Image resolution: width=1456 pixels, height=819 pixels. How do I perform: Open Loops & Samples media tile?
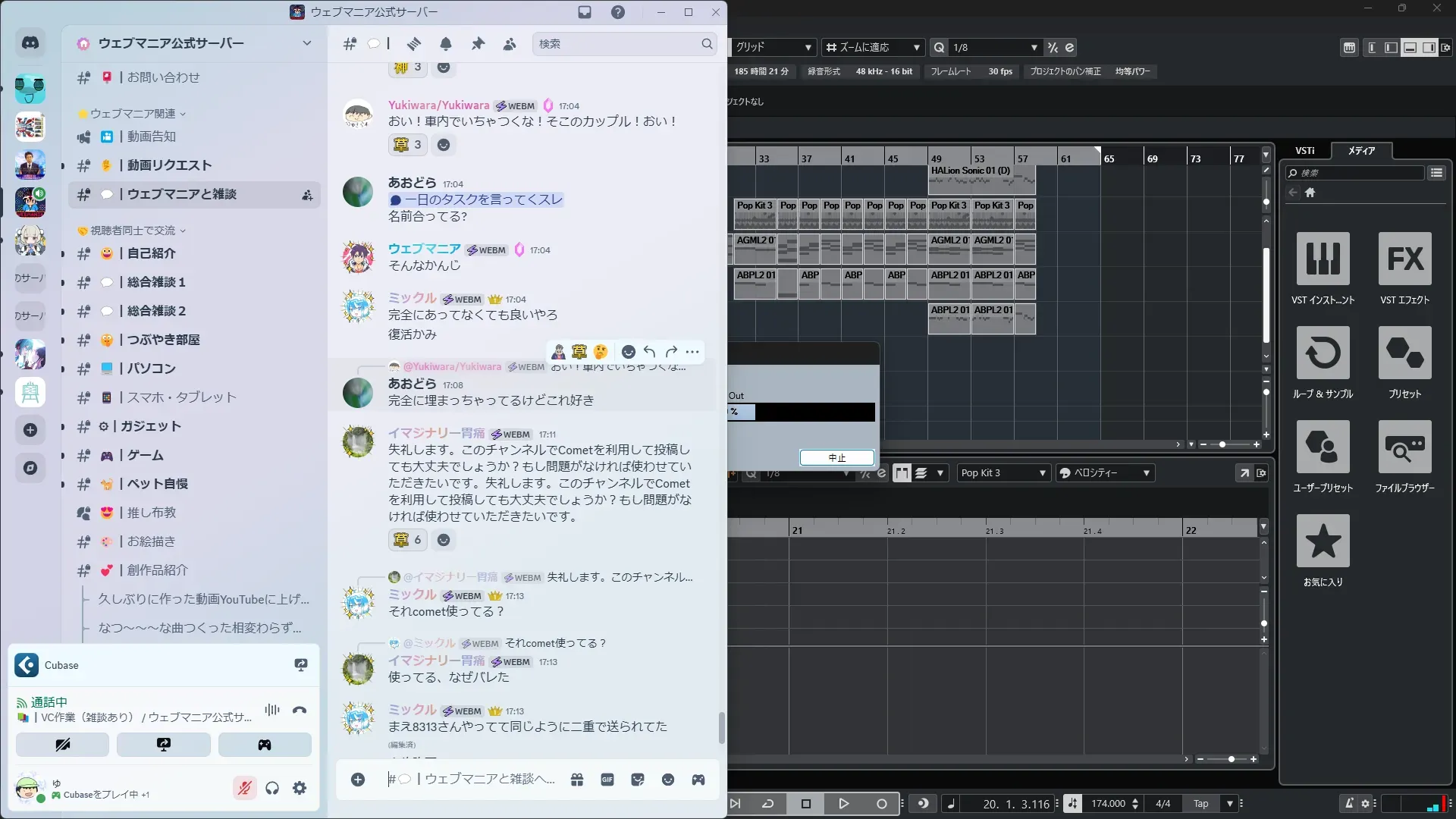[x=1323, y=353]
